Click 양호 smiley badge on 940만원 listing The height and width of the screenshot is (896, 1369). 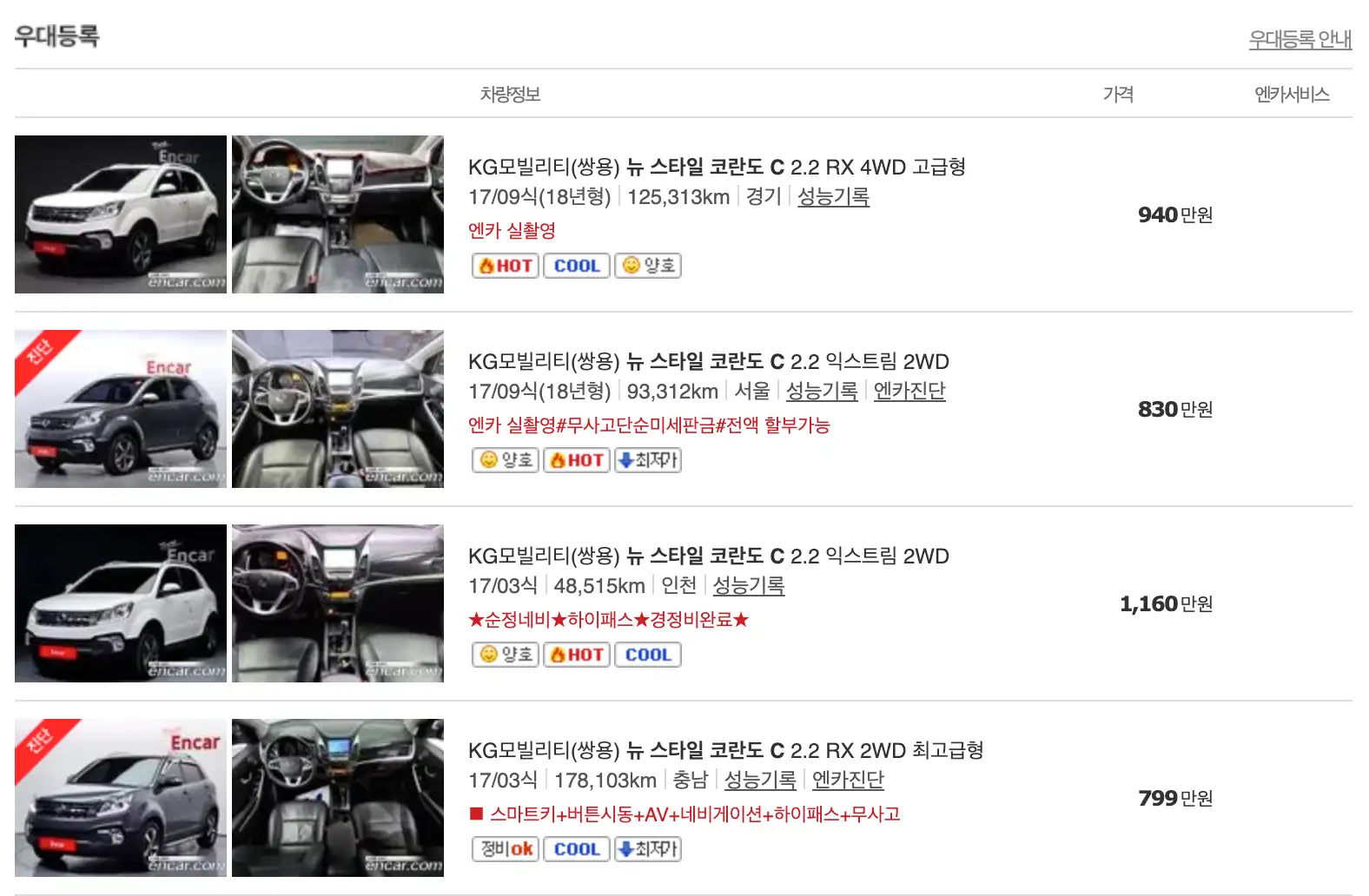(x=648, y=266)
